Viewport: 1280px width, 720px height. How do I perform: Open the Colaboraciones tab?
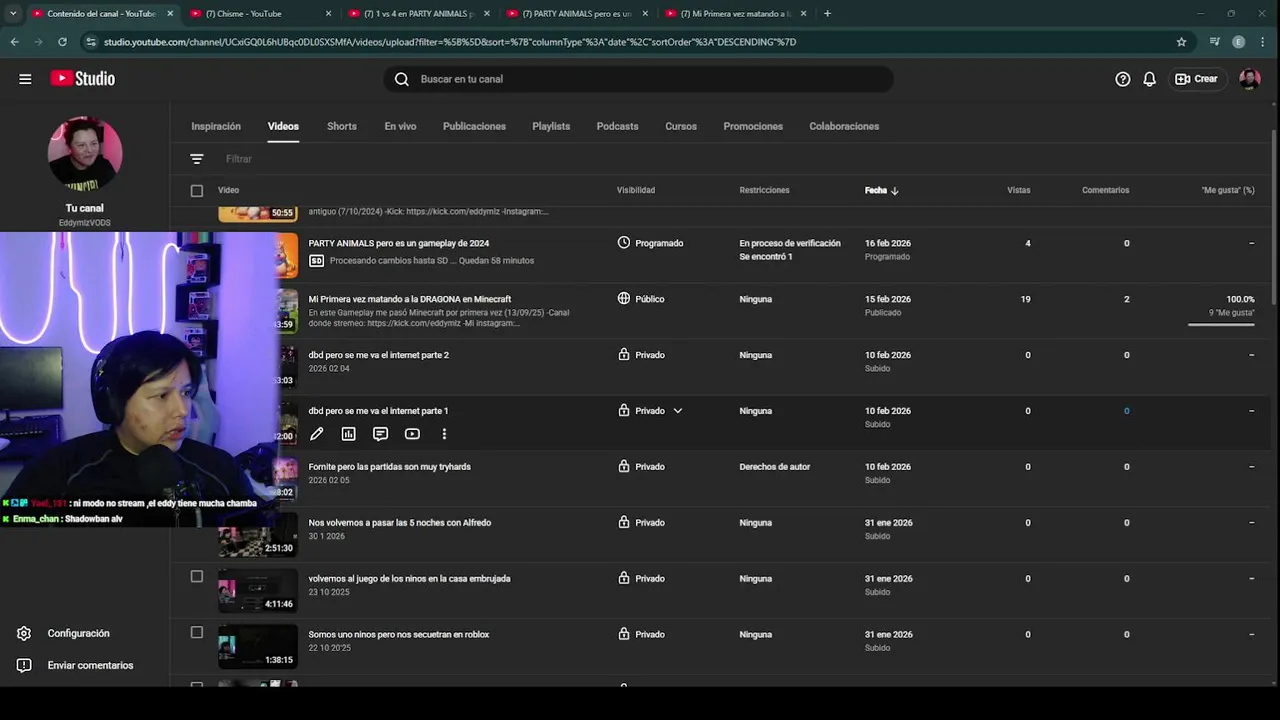[x=844, y=126]
